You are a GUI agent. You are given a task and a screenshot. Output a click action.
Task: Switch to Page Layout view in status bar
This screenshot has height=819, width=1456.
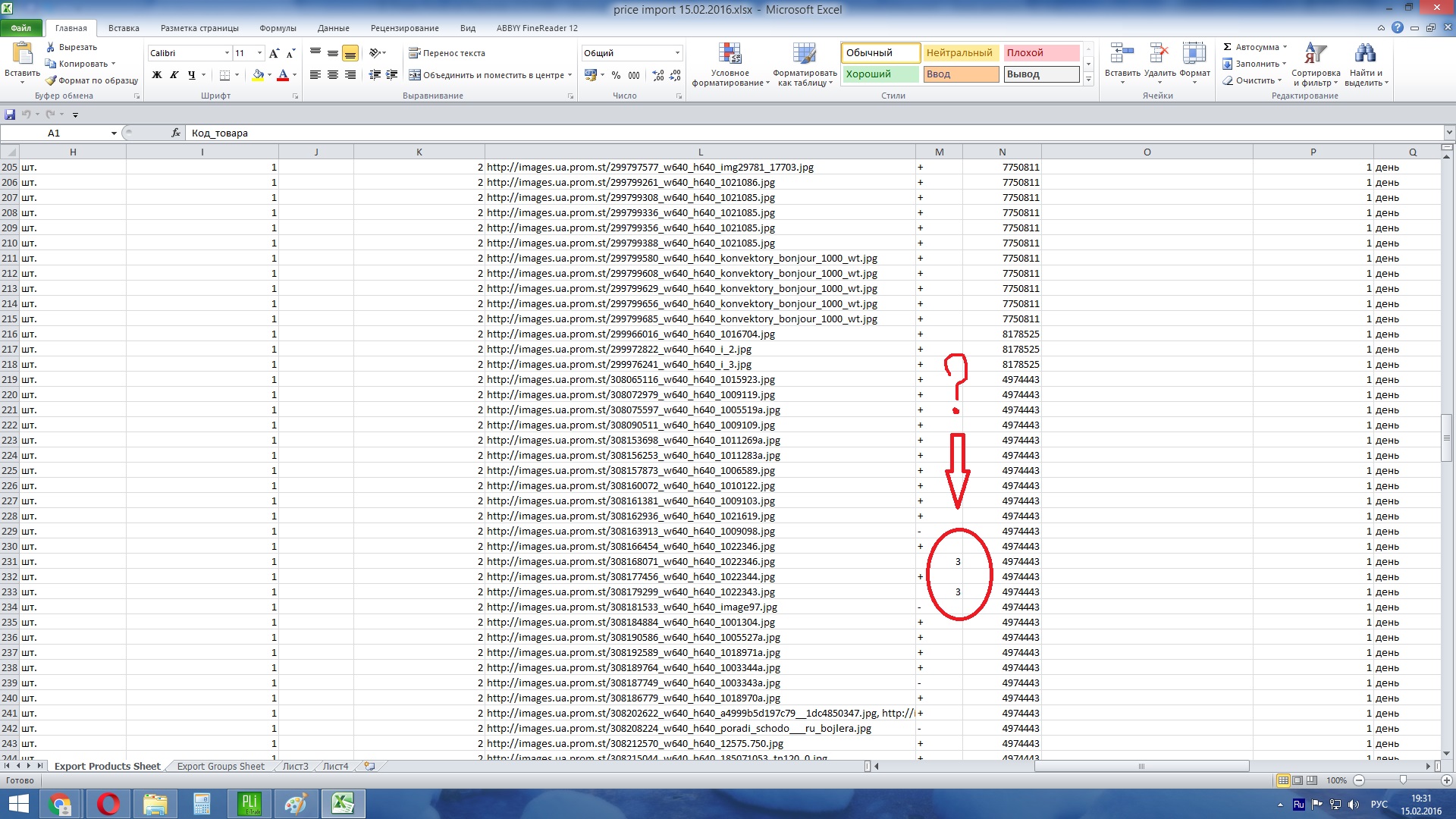[1298, 780]
